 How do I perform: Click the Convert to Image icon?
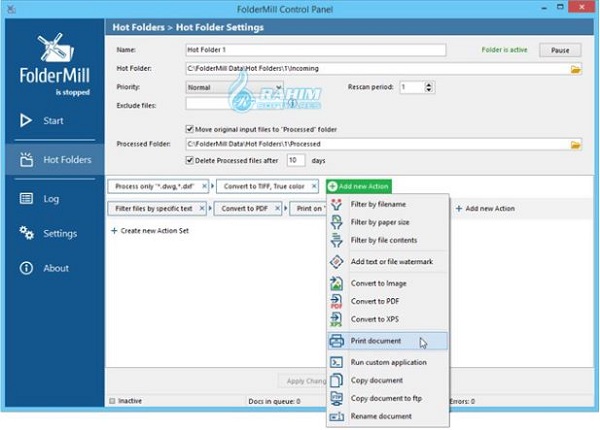coord(336,283)
